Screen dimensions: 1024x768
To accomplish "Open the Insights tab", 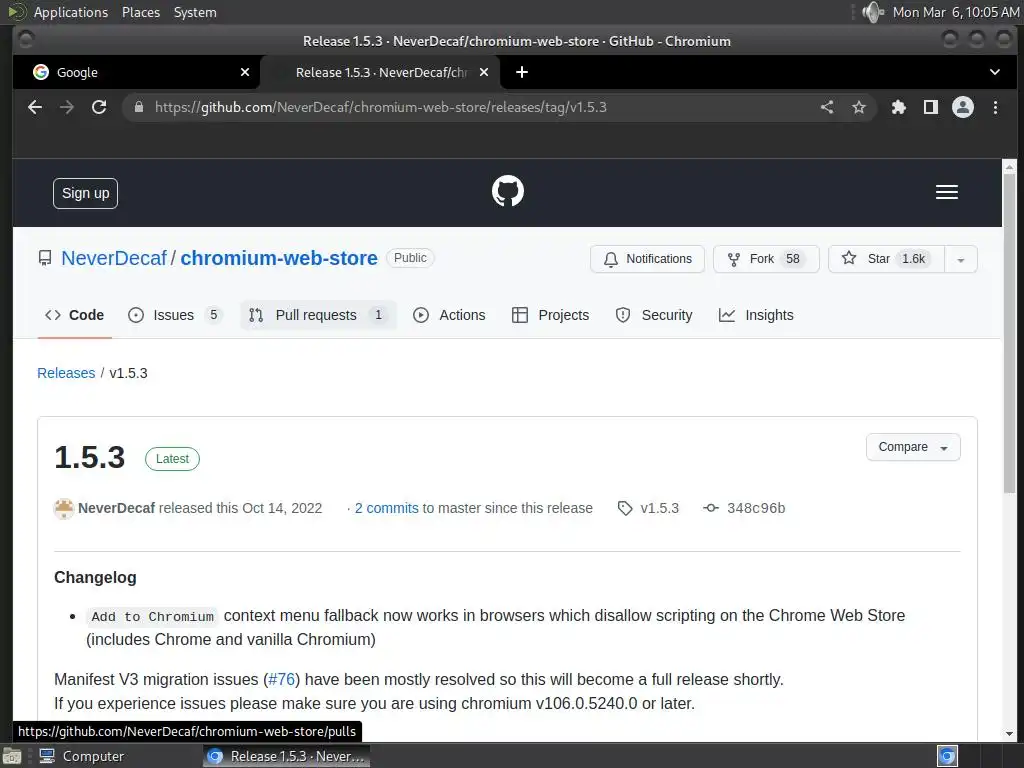I will click(756, 315).
